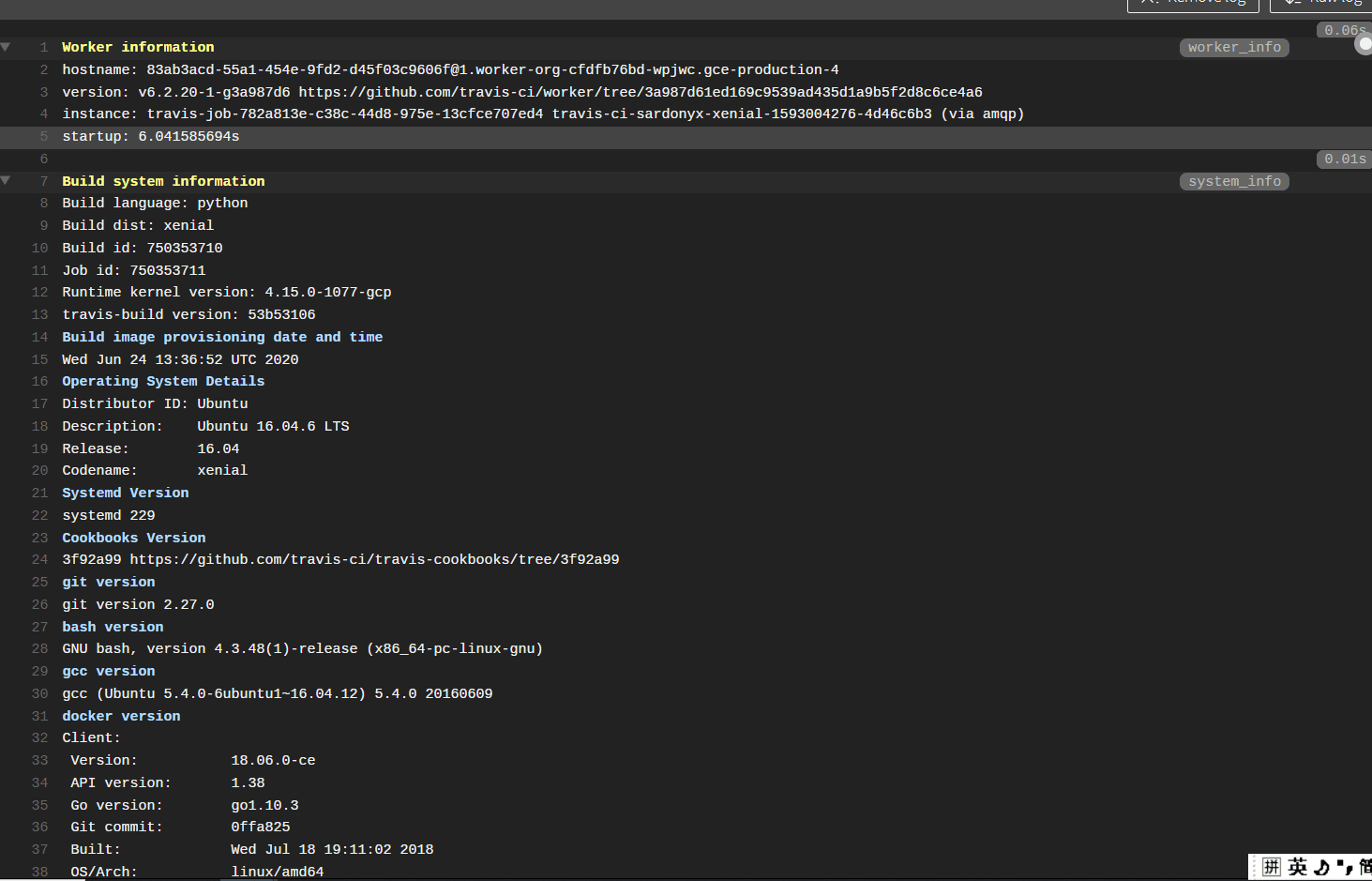Click the 'Client:' line text
Image resolution: width=1372 pixels, height=881 pixels.
(91, 738)
